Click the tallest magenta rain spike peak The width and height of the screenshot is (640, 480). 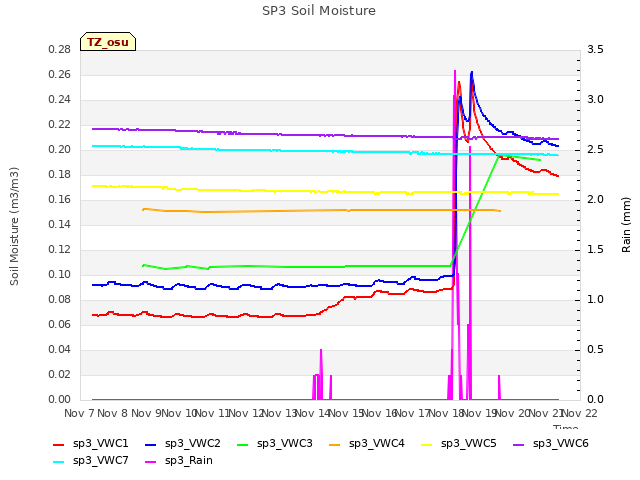tap(455, 71)
